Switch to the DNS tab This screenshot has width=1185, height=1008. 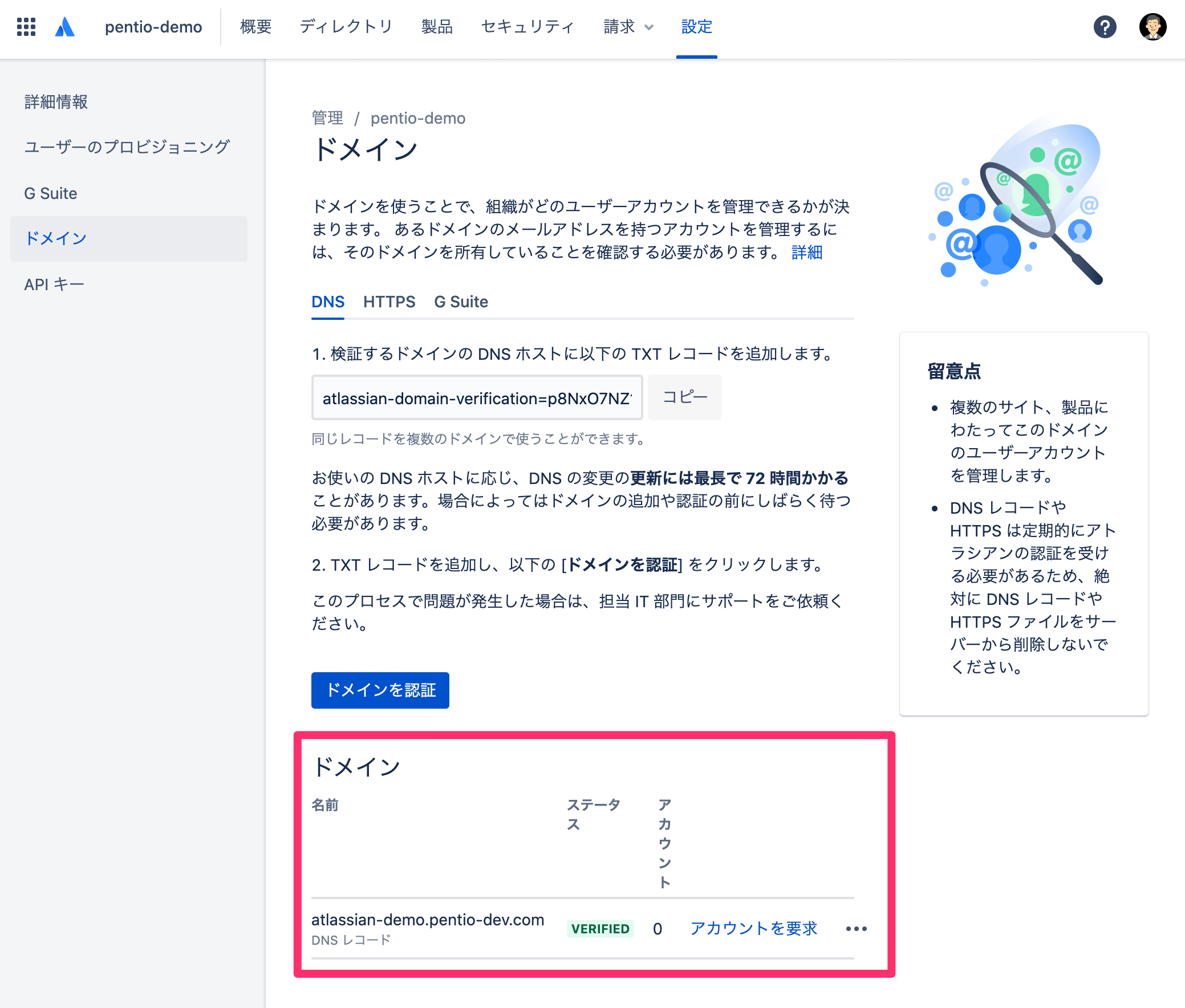click(x=327, y=302)
